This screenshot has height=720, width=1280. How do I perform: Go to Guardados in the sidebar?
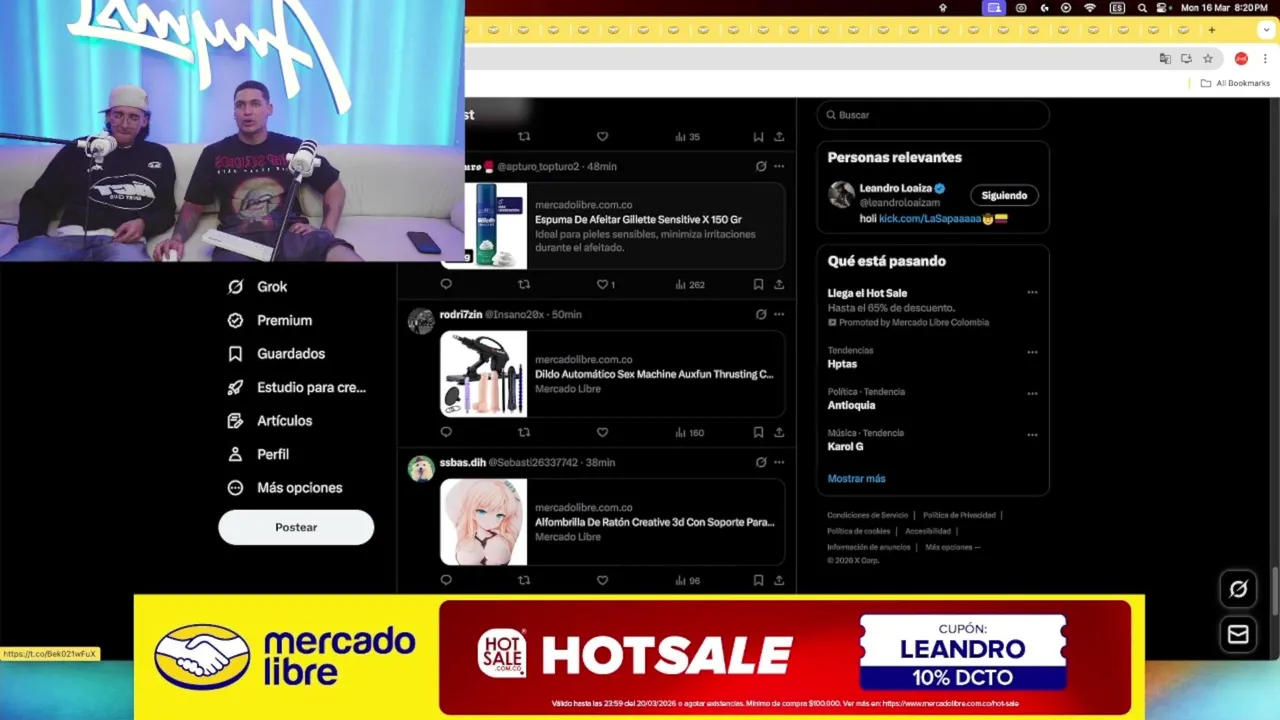pyautogui.click(x=276, y=353)
